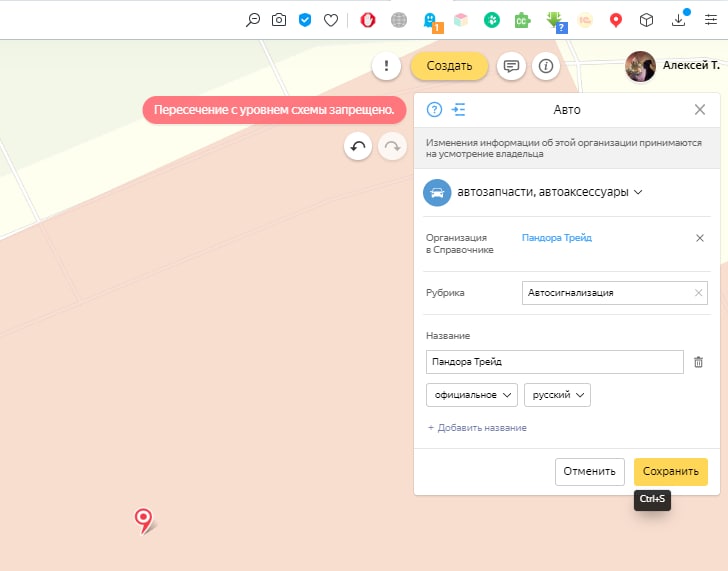Screen dimensions: 728x571
Task: Open the русский language dropdown
Action: tap(557, 395)
